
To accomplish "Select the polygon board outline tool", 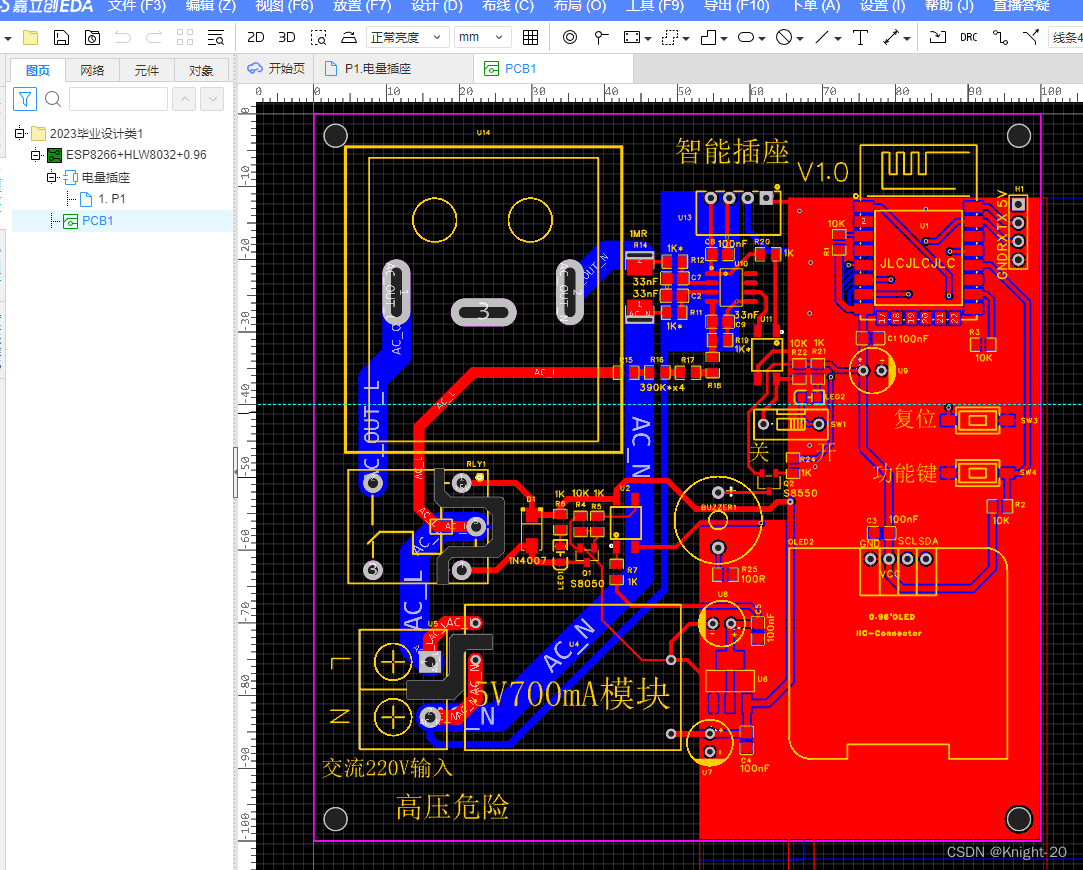I will click(709, 37).
